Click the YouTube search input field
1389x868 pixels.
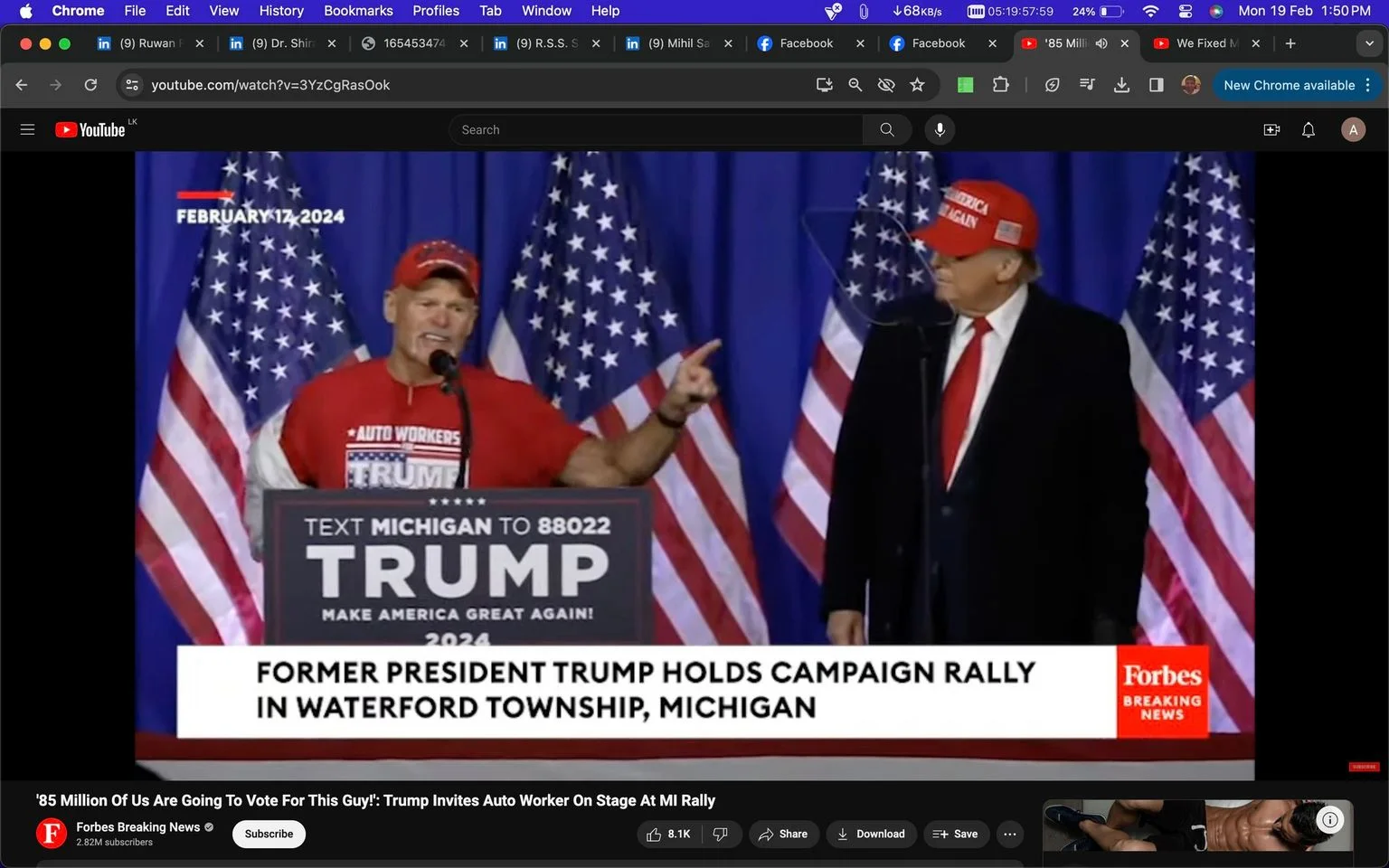click(x=656, y=129)
